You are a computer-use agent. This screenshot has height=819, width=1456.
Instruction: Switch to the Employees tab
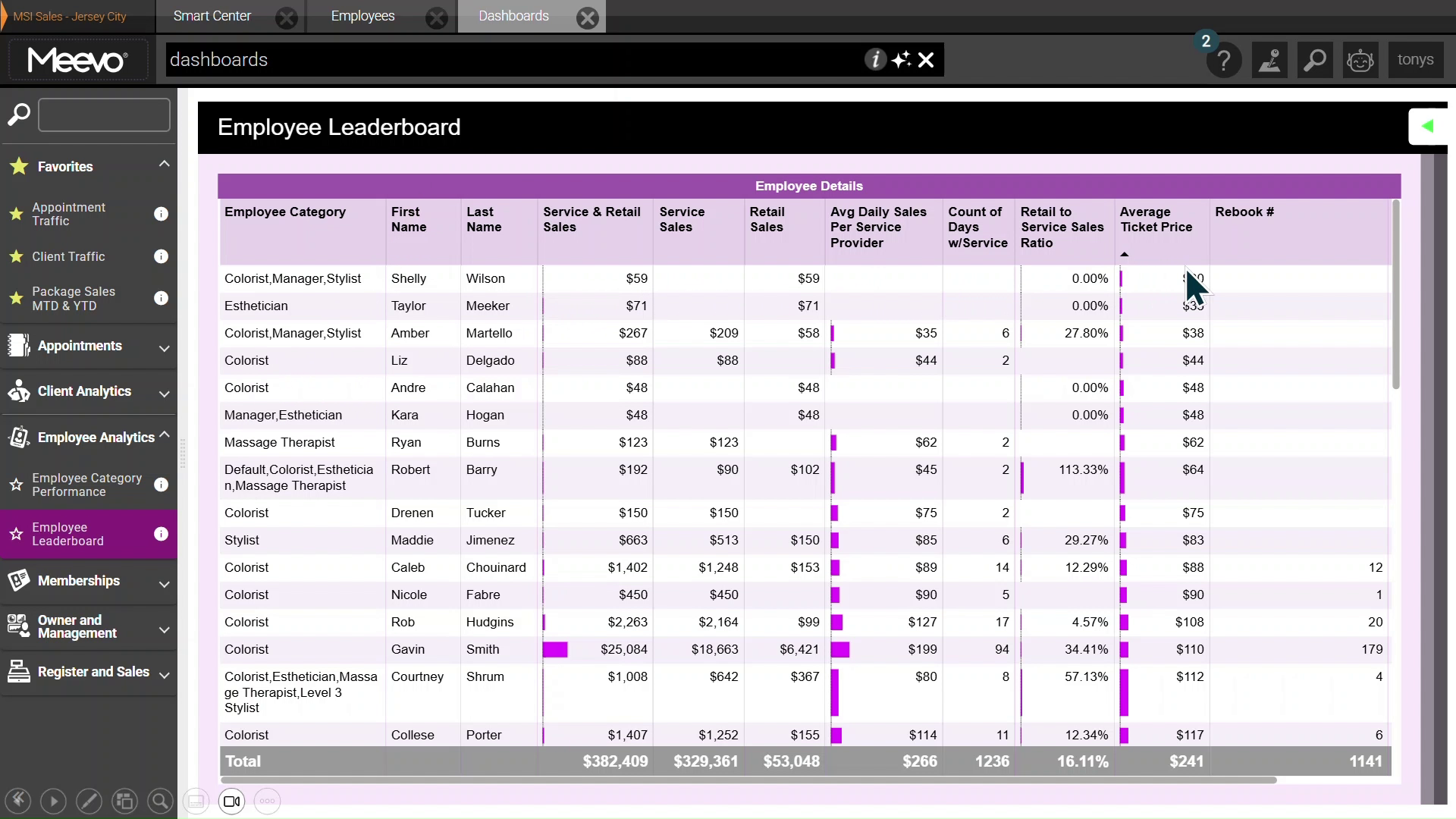362,15
